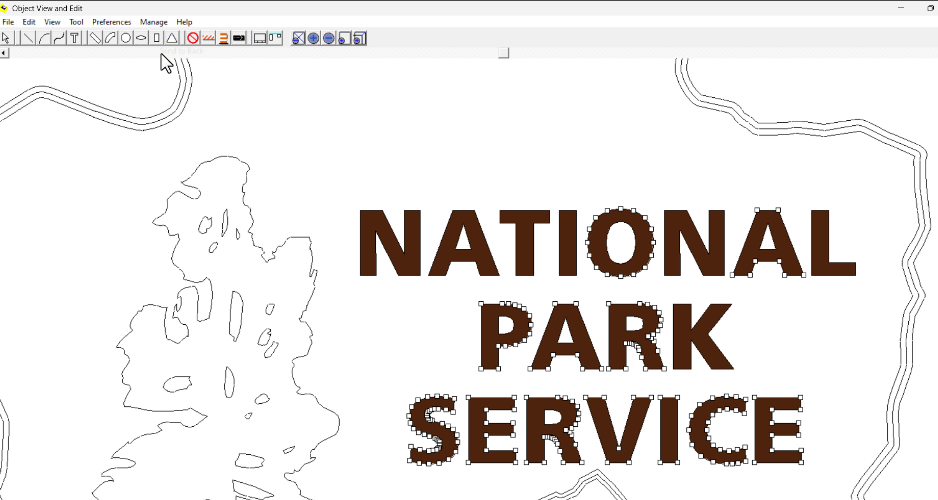
Task: Select the text T tool
Action: [x=75, y=38]
